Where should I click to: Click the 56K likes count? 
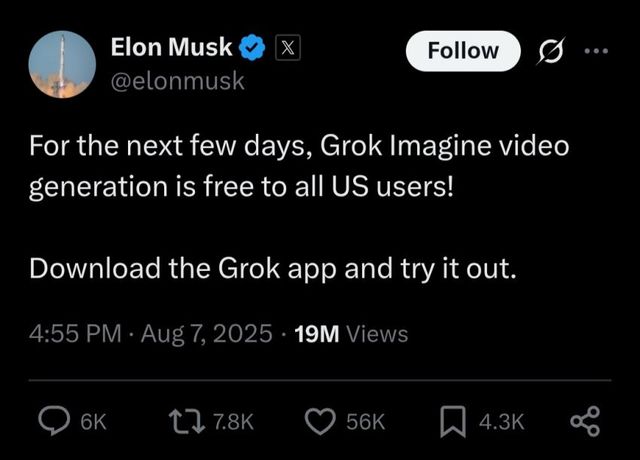365,423
